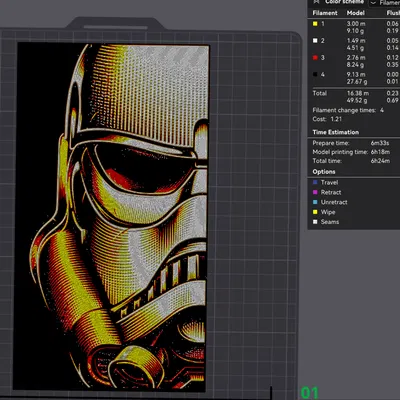Viewport: 400px width, 400px height.
Task: Click the 1.49 m model length value
Action: (x=356, y=41)
